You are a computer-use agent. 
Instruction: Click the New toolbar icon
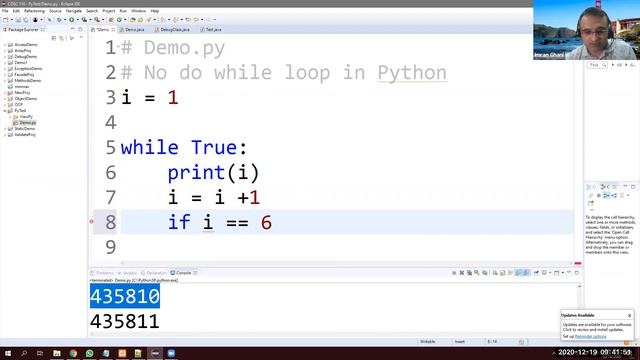click(x=6, y=20)
